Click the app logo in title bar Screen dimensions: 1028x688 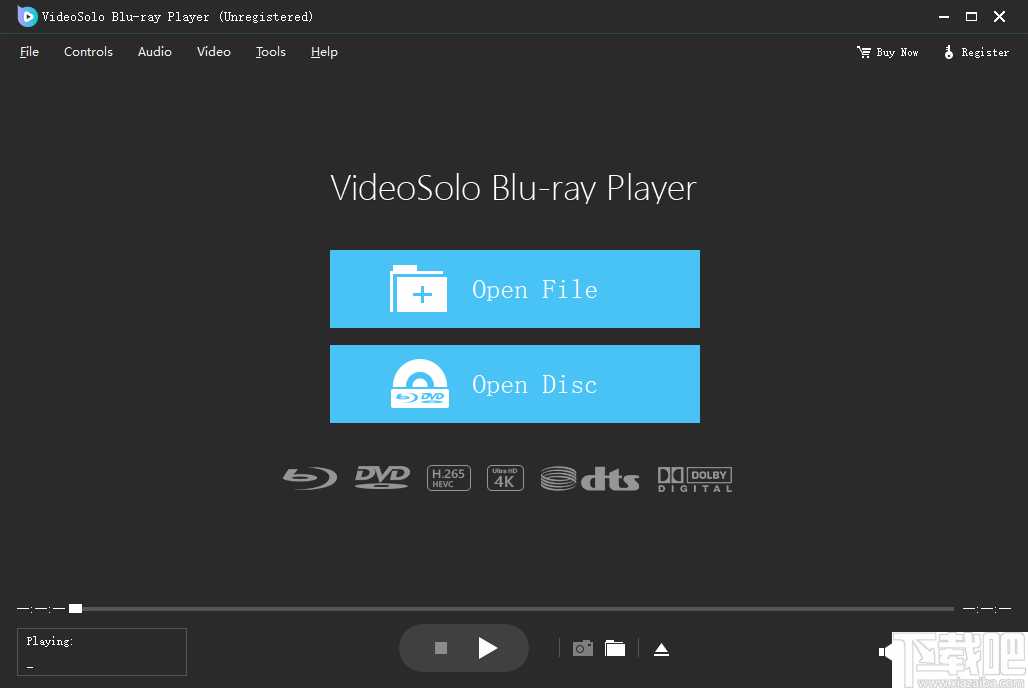tap(26, 16)
